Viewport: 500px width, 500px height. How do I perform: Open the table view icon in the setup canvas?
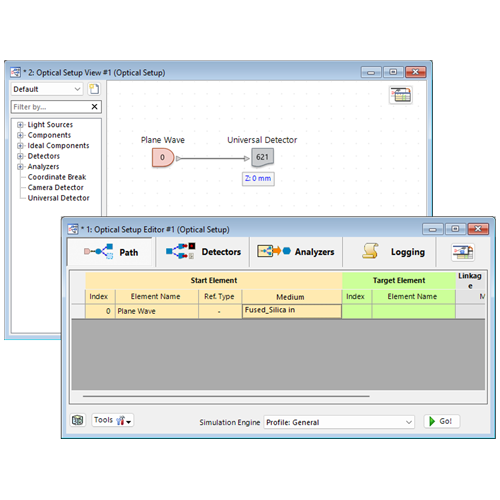401,95
